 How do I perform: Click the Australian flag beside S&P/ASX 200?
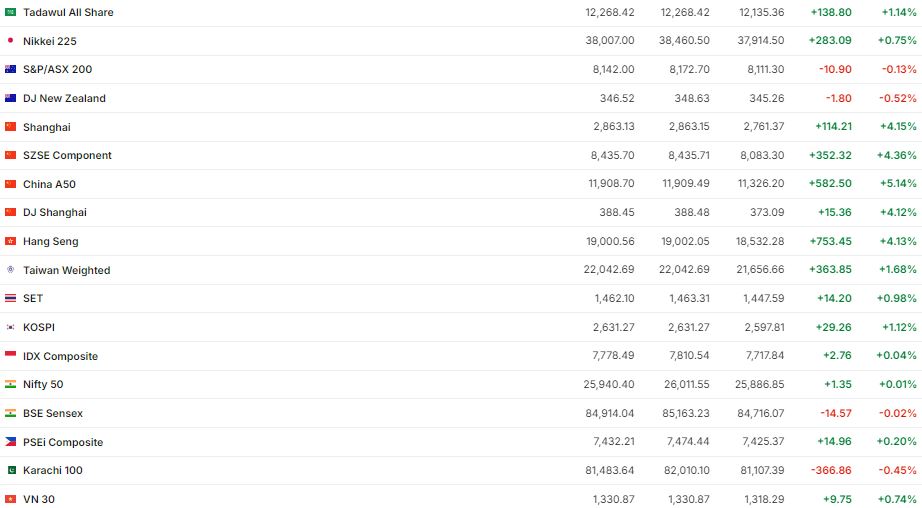point(10,69)
